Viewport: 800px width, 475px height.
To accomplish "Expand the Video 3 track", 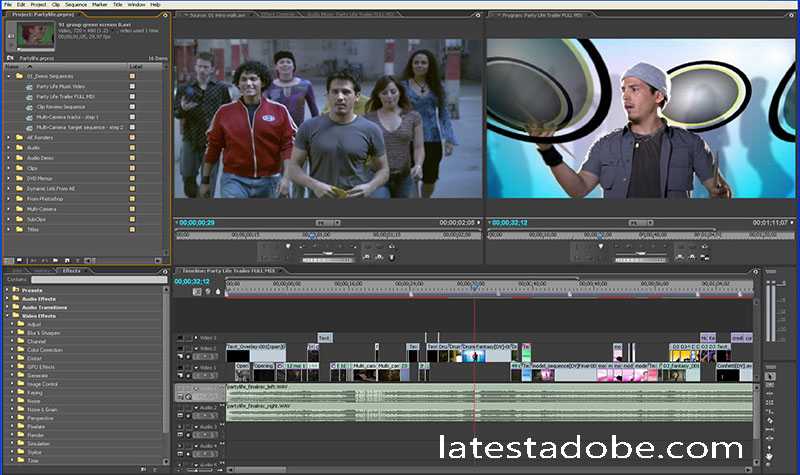I will pyautogui.click(x=195, y=338).
